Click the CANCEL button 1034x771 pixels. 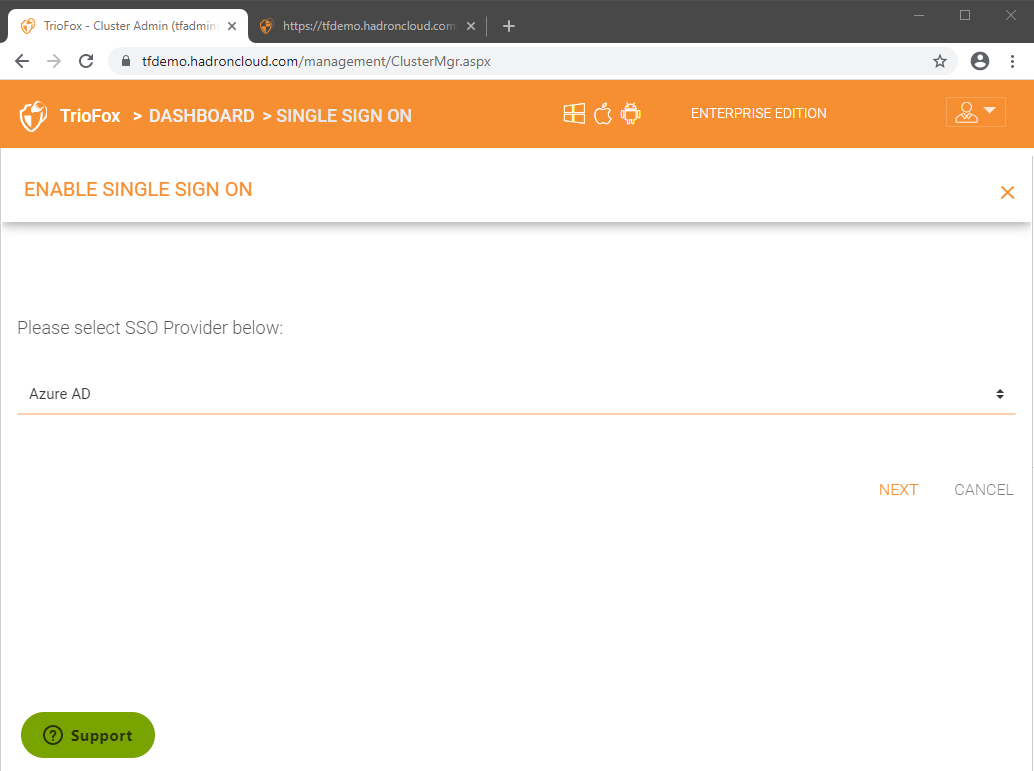(x=983, y=489)
